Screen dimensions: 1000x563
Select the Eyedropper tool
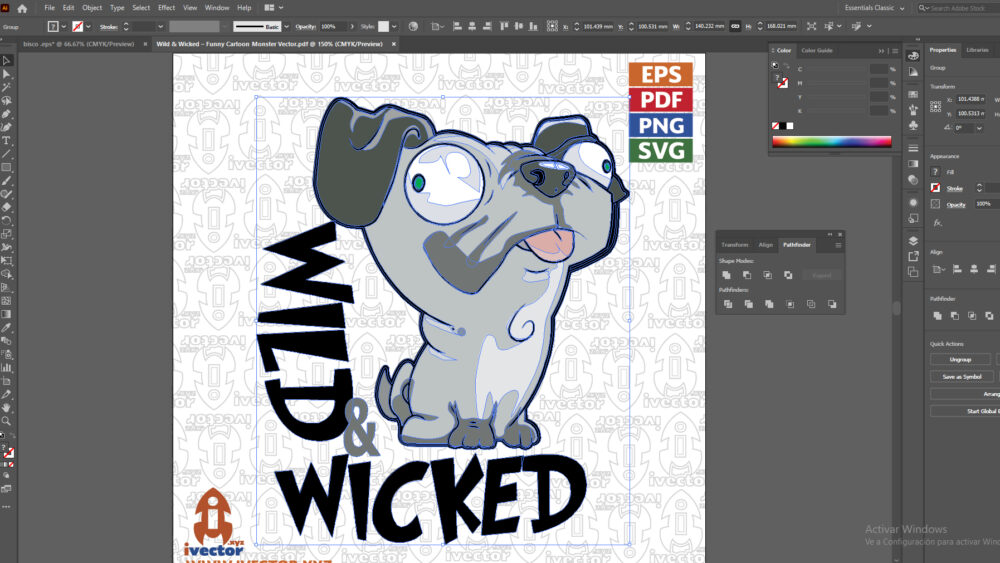pos(6,327)
